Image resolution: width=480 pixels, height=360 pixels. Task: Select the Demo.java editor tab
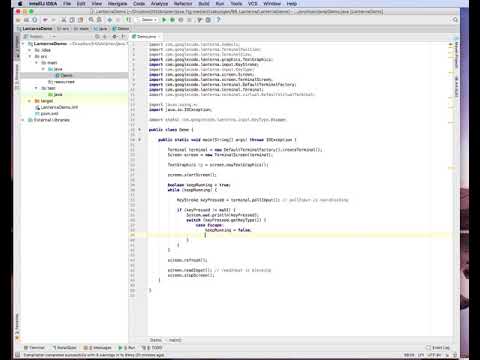(x=146, y=36)
